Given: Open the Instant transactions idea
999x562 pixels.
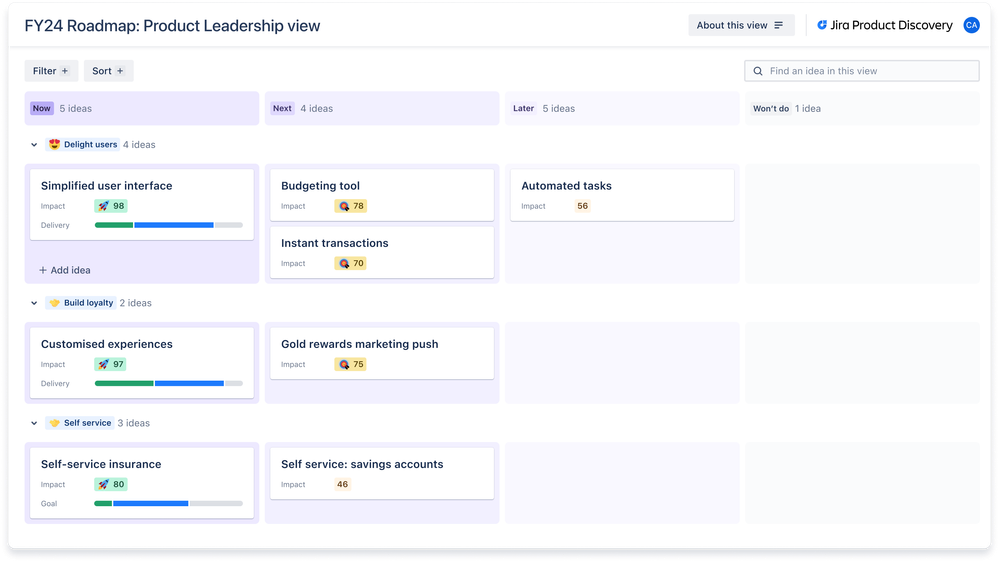Looking at the screenshot, I should [x=382, y=252].
